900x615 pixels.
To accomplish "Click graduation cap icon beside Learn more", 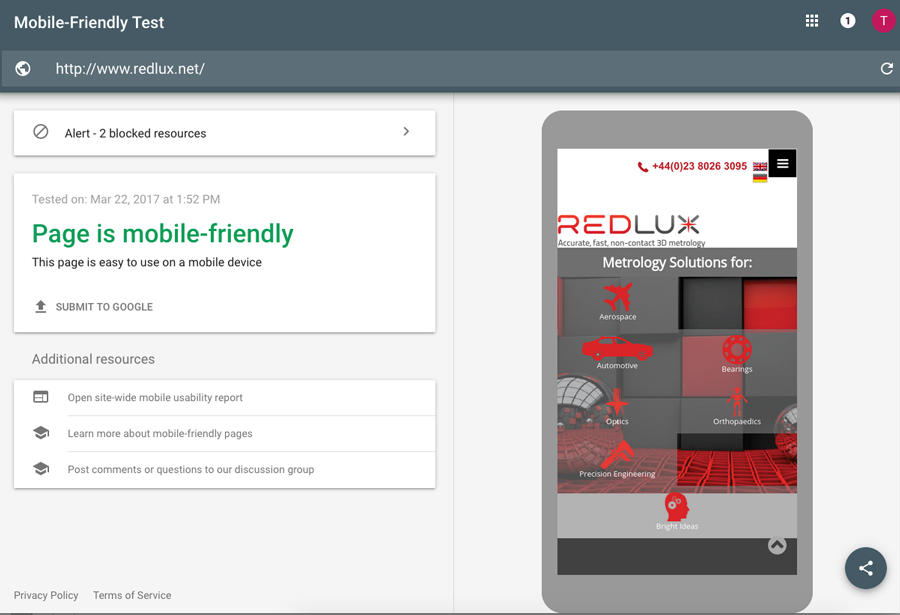I will tap(41, 433).
